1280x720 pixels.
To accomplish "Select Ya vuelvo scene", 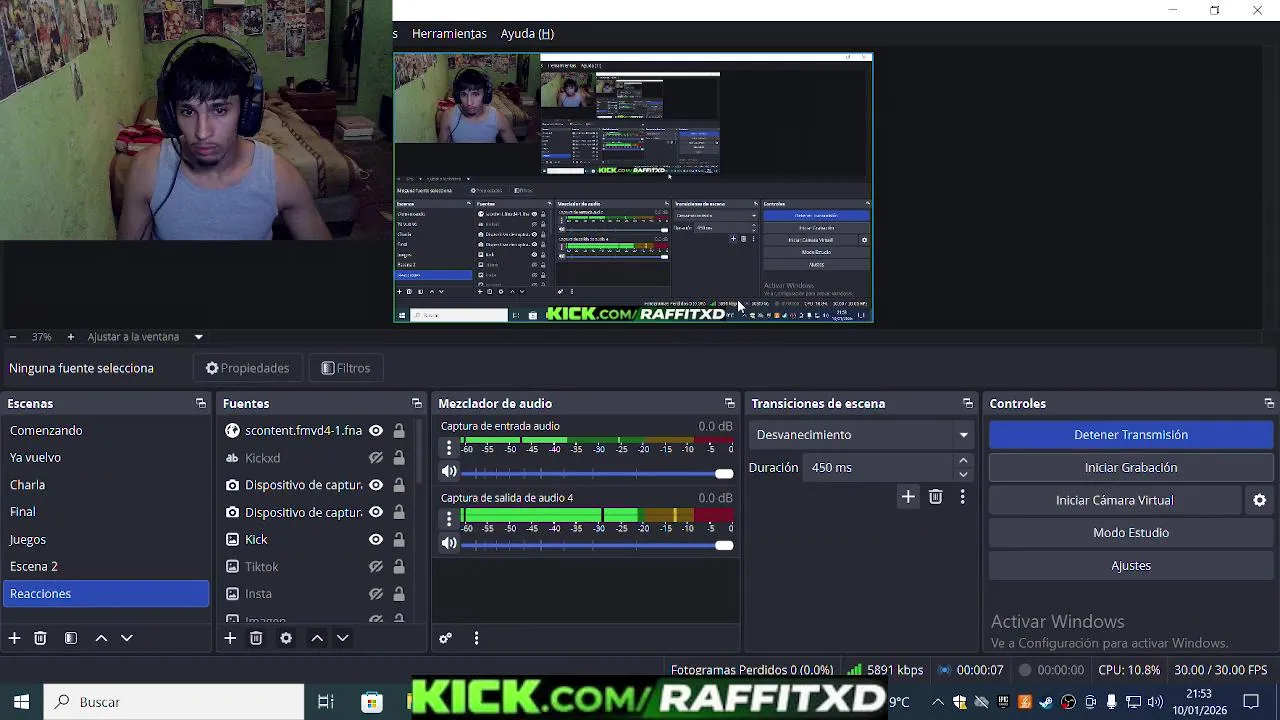I will click(x=105, y=457).
